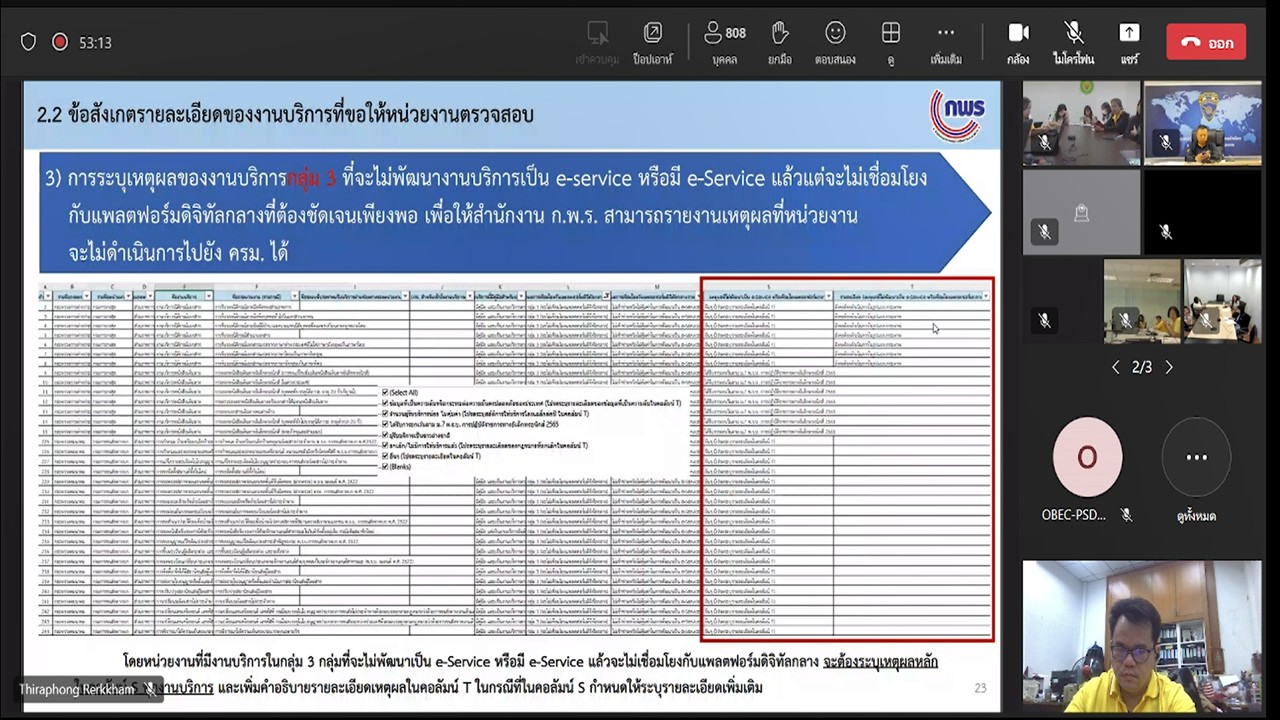
Task: Uncheck the (Select All) filter checkbox
Action: (385, 392)
